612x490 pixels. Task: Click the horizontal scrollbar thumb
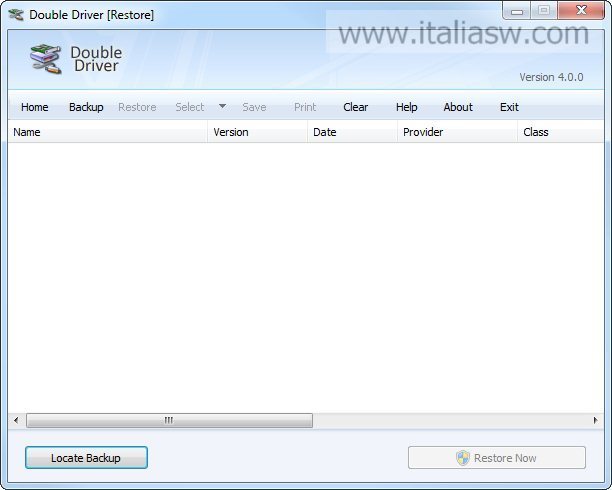(x=169, y=421)
